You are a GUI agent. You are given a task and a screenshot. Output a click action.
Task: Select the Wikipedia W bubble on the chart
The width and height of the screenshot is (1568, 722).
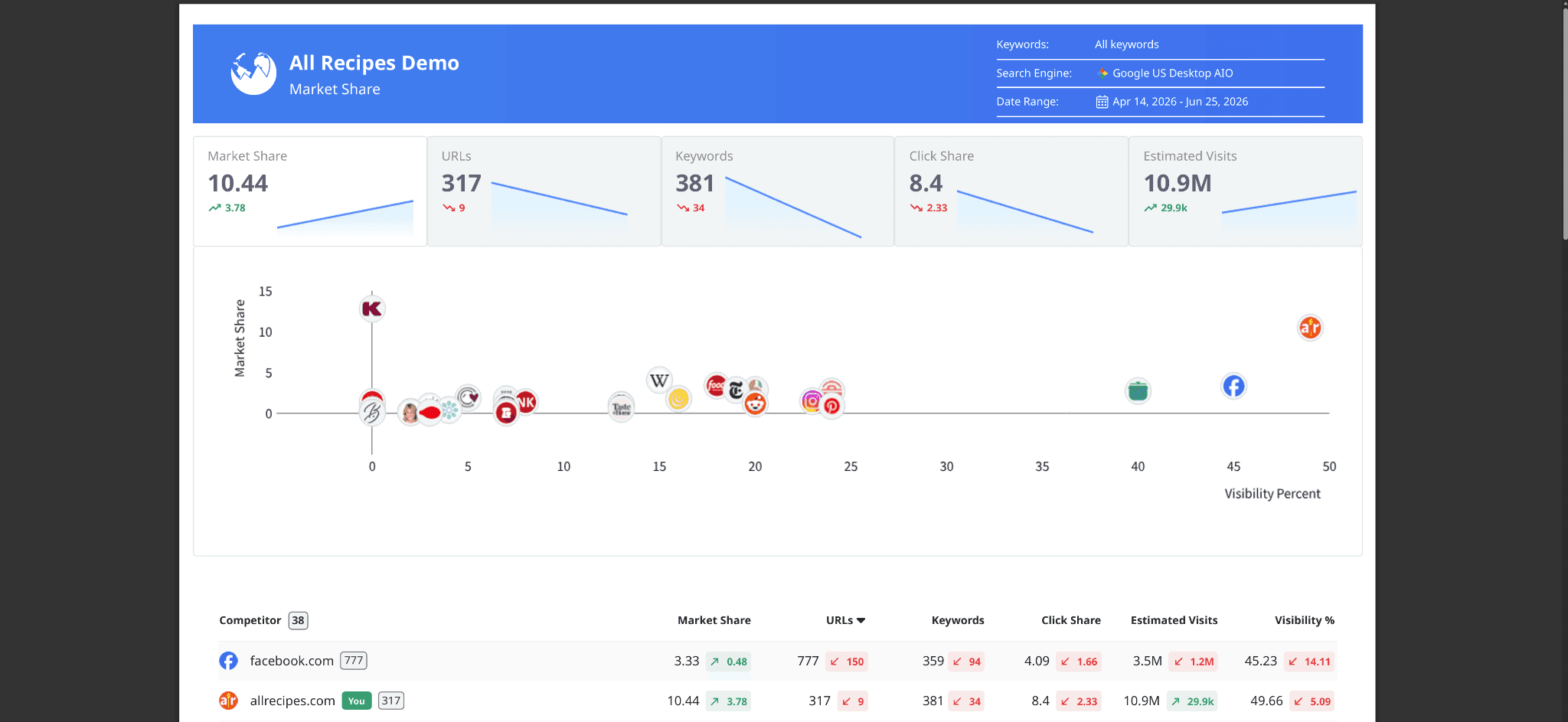[659, 380]
